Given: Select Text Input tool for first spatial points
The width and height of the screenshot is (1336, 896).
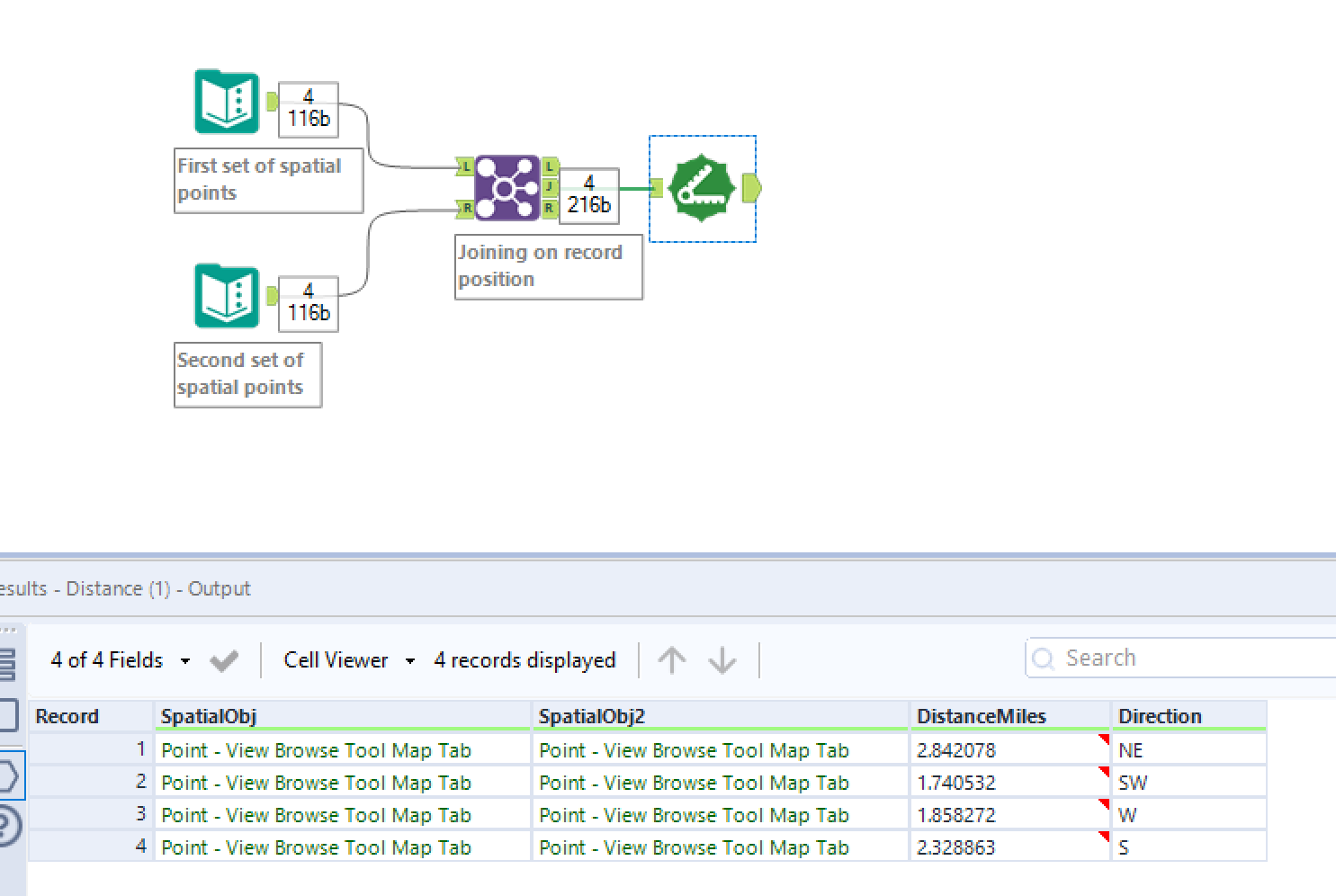Looking at the screenshot, I should click(x=227, y=103).
